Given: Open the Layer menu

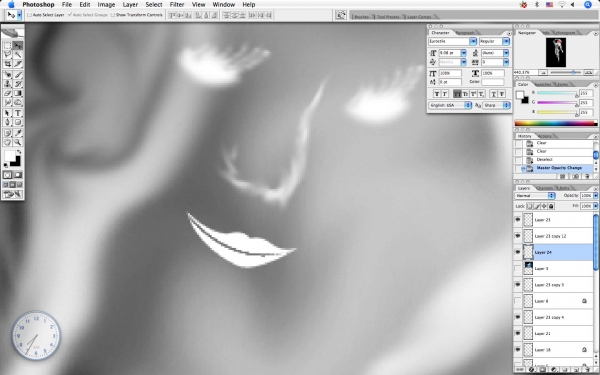Looking at the screenshot, I should pyautogui.click(x=130, y=5).
